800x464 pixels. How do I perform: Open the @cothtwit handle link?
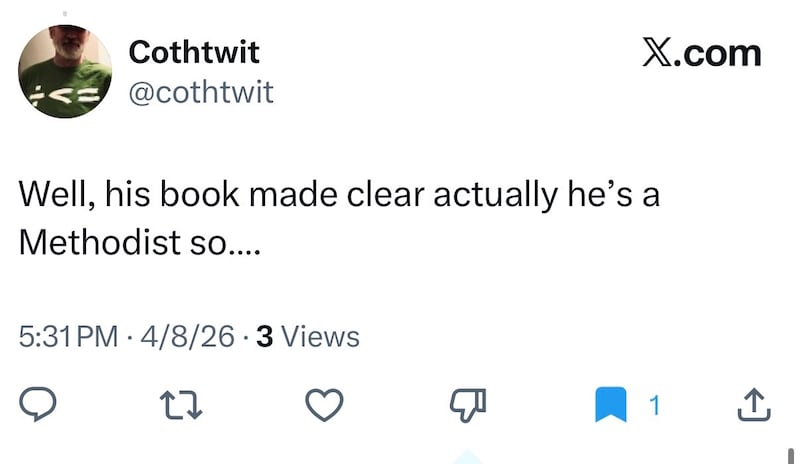tap(201, 93)
